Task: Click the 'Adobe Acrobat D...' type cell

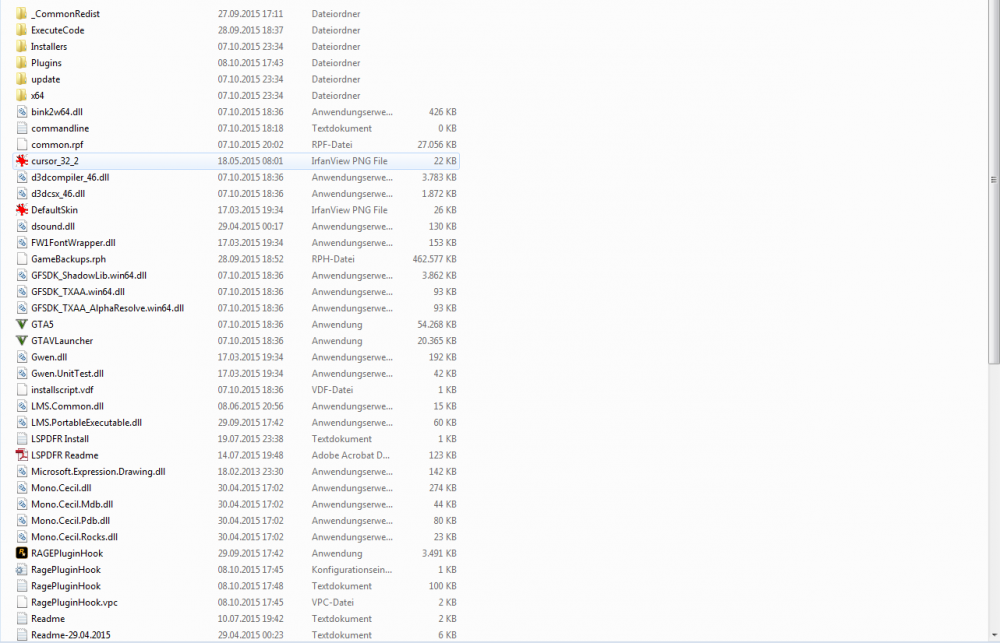Action: [x=350, y=455]
